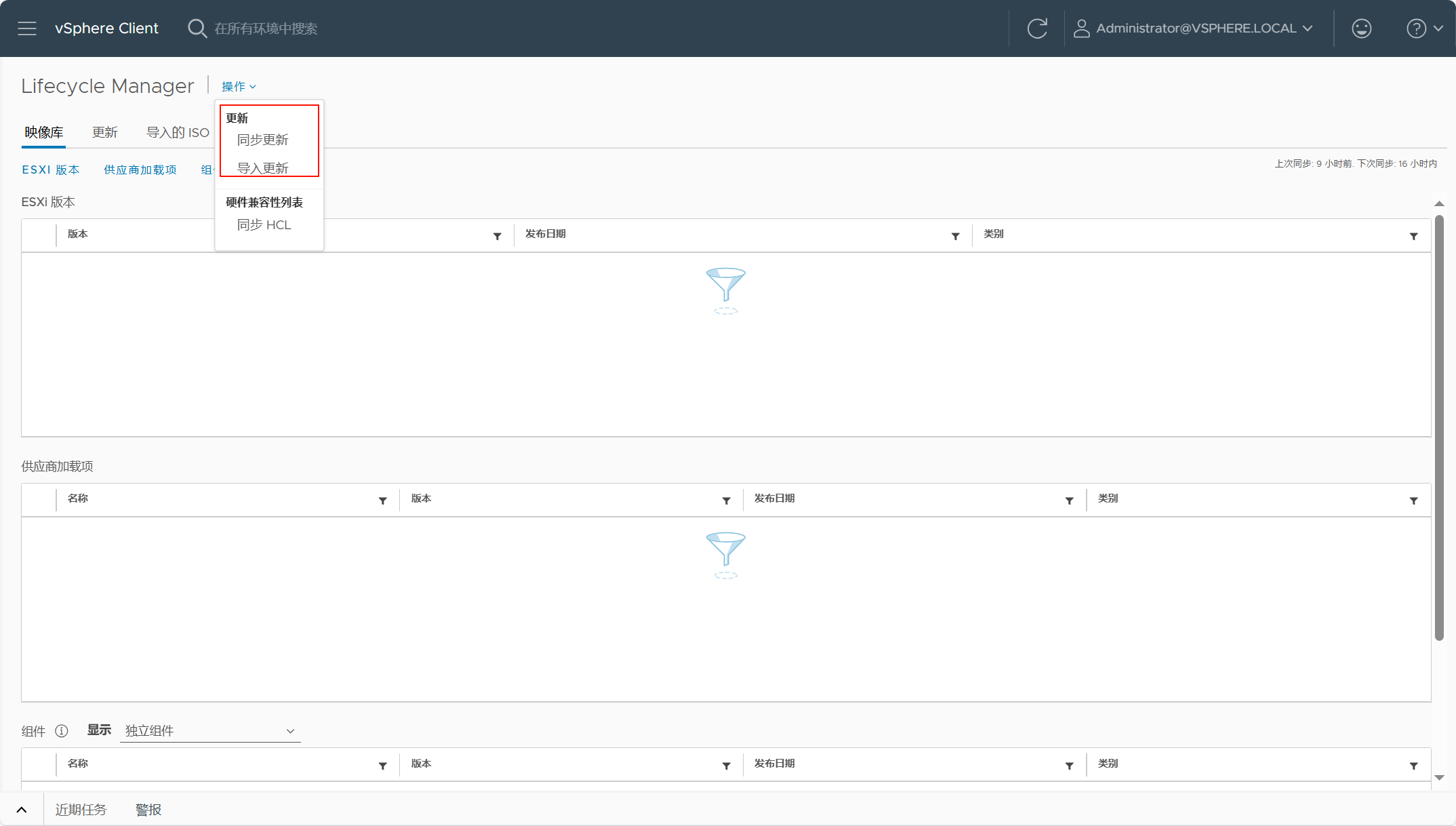Image resolution: width=1456 pixels, height=826 pixels.
Task: Filter ESXi table 发布日期 column
Action: 955,236
